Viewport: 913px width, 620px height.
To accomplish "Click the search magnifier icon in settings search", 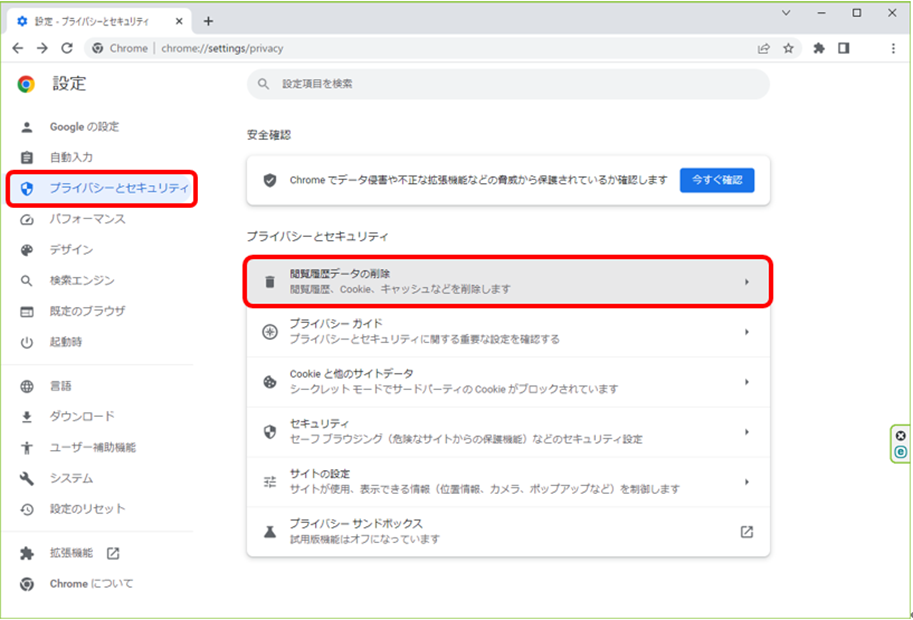I will pyautogui.click(x=263, y=84).
